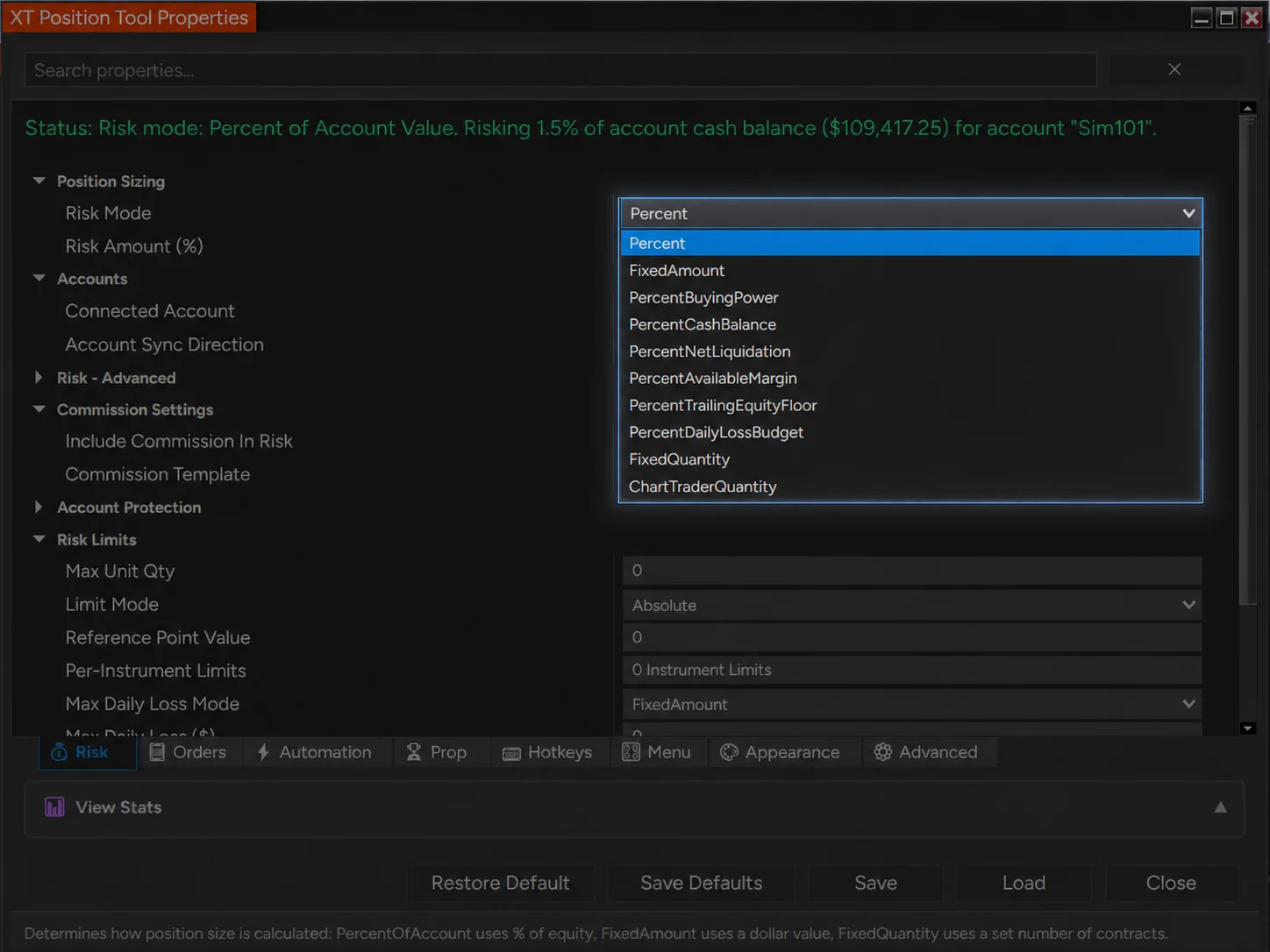The height and width of the screenshot is (952, 1270).
Task: Click the View Stats bar chart icon
Action: (54, 807)
